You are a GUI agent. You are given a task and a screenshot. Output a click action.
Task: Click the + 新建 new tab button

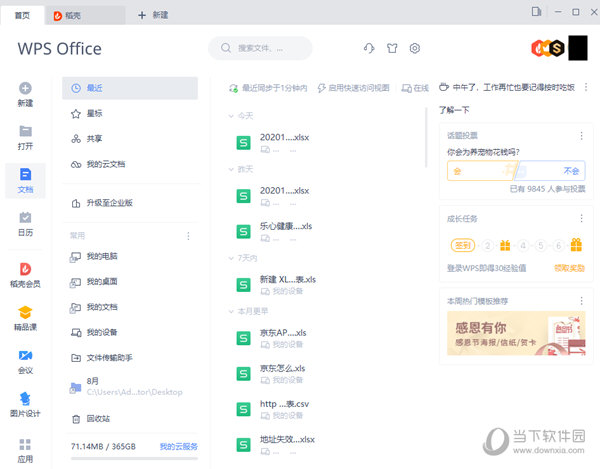(153, 15)
